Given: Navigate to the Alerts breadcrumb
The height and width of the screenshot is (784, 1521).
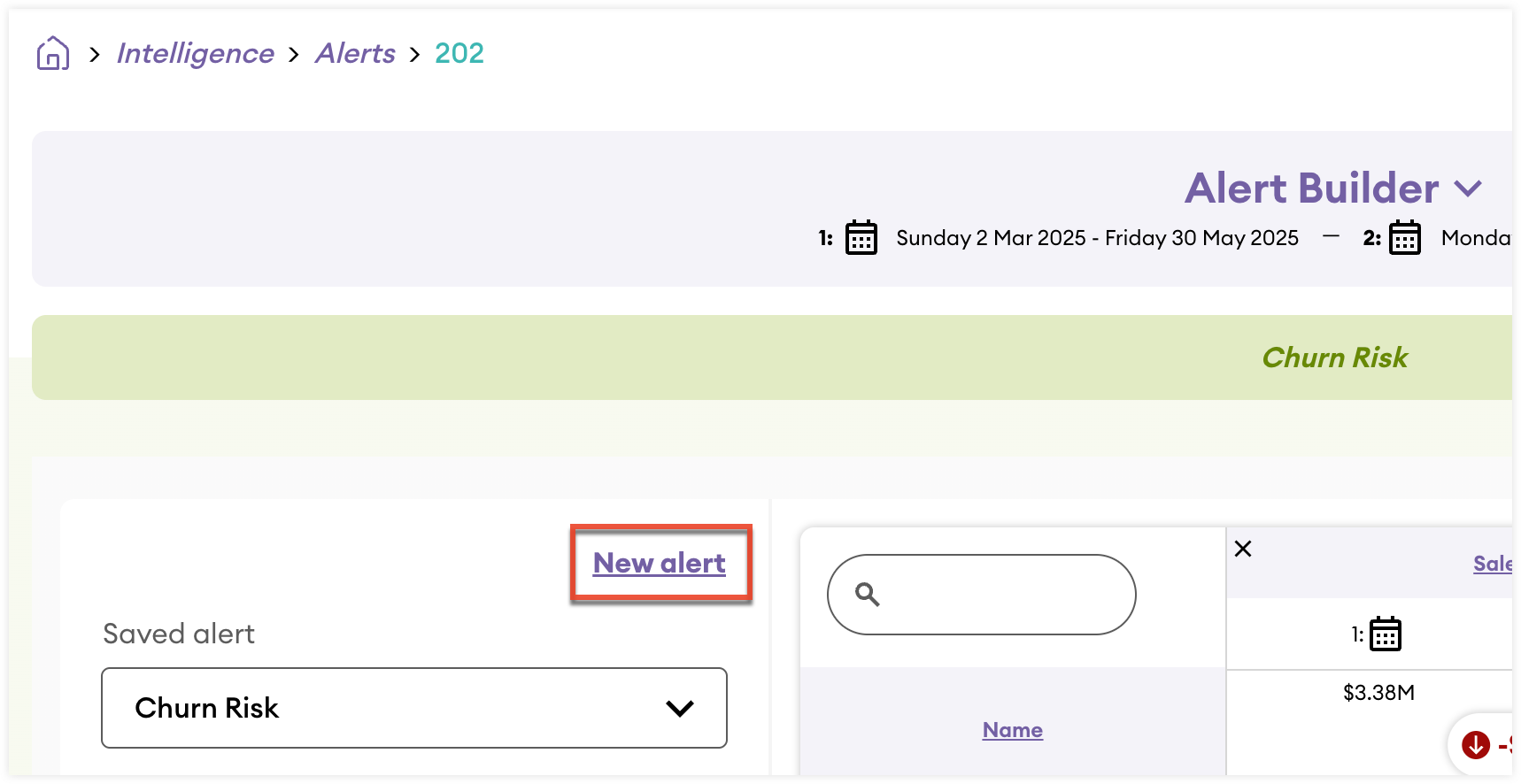Looking at the screenshot, I should click(x=355, y=54).
